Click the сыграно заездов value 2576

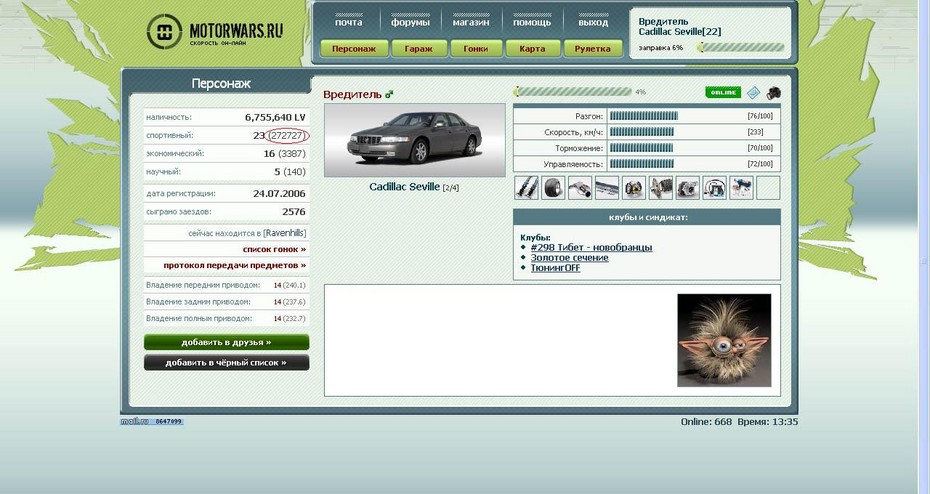click(294, 212)
